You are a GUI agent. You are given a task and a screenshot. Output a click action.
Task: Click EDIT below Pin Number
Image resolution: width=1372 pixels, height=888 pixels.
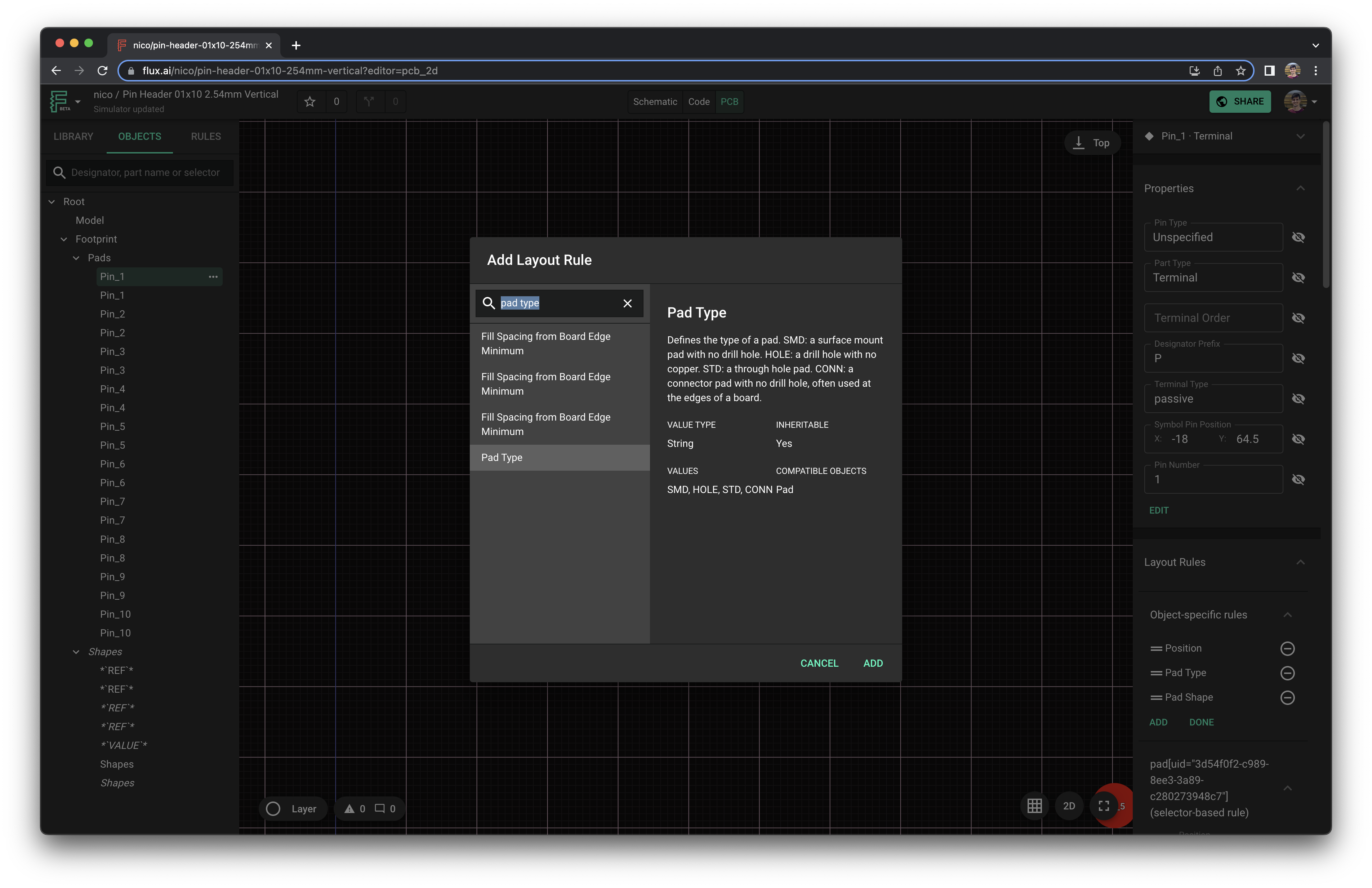click(1159, 510)
